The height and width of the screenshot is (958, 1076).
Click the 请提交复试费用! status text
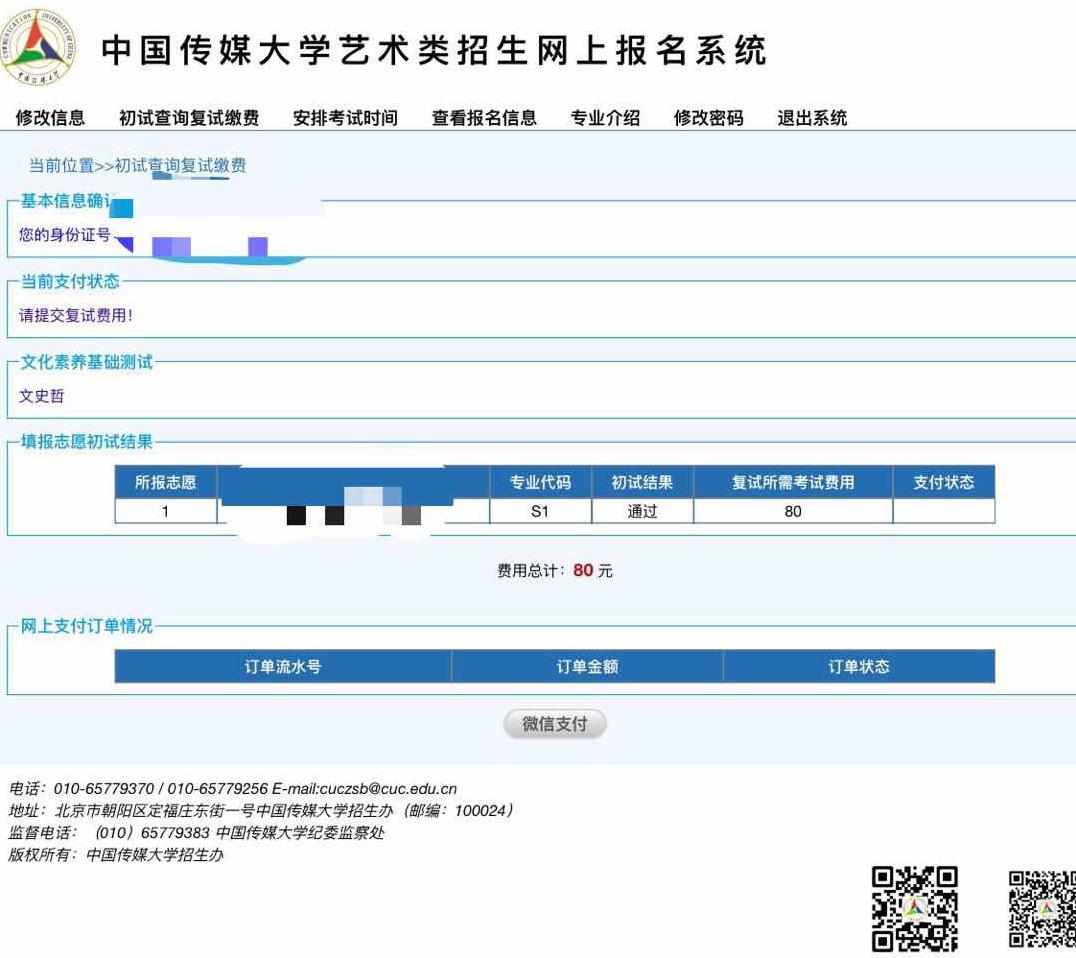tap(75, 315)
